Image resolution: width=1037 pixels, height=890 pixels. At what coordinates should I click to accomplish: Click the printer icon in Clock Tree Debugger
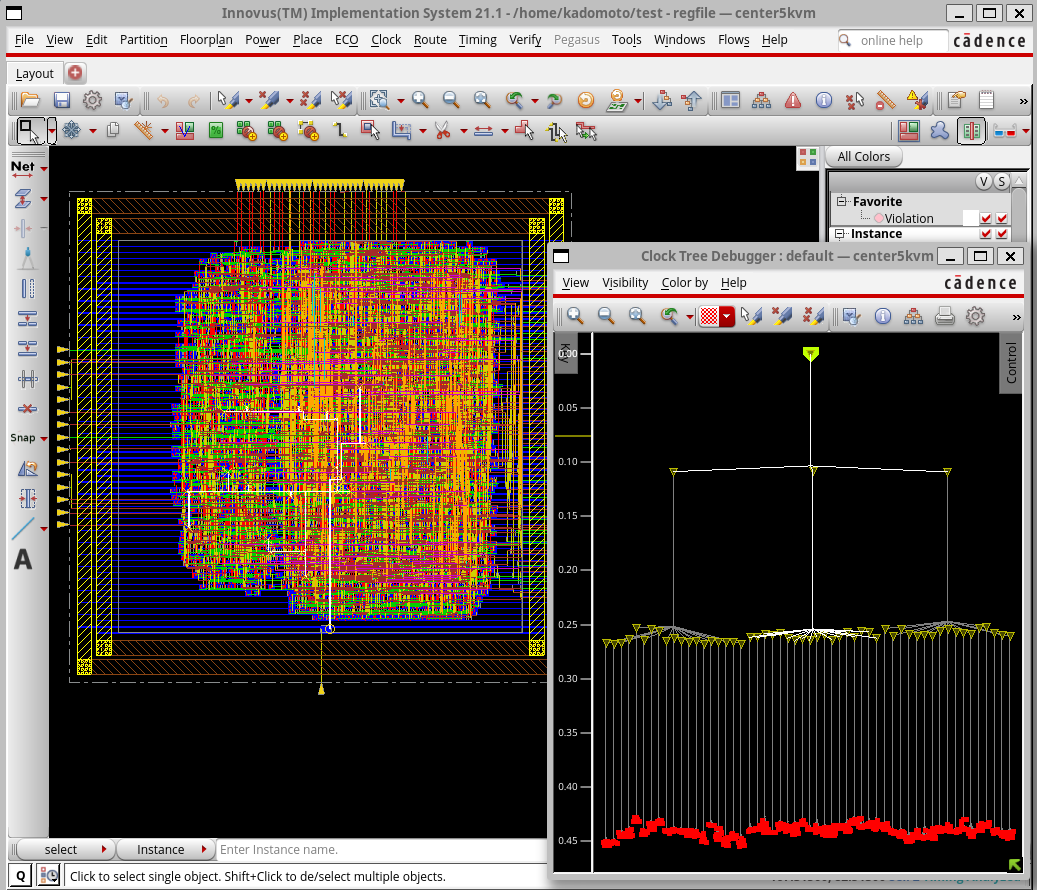(x=944, y=317)
